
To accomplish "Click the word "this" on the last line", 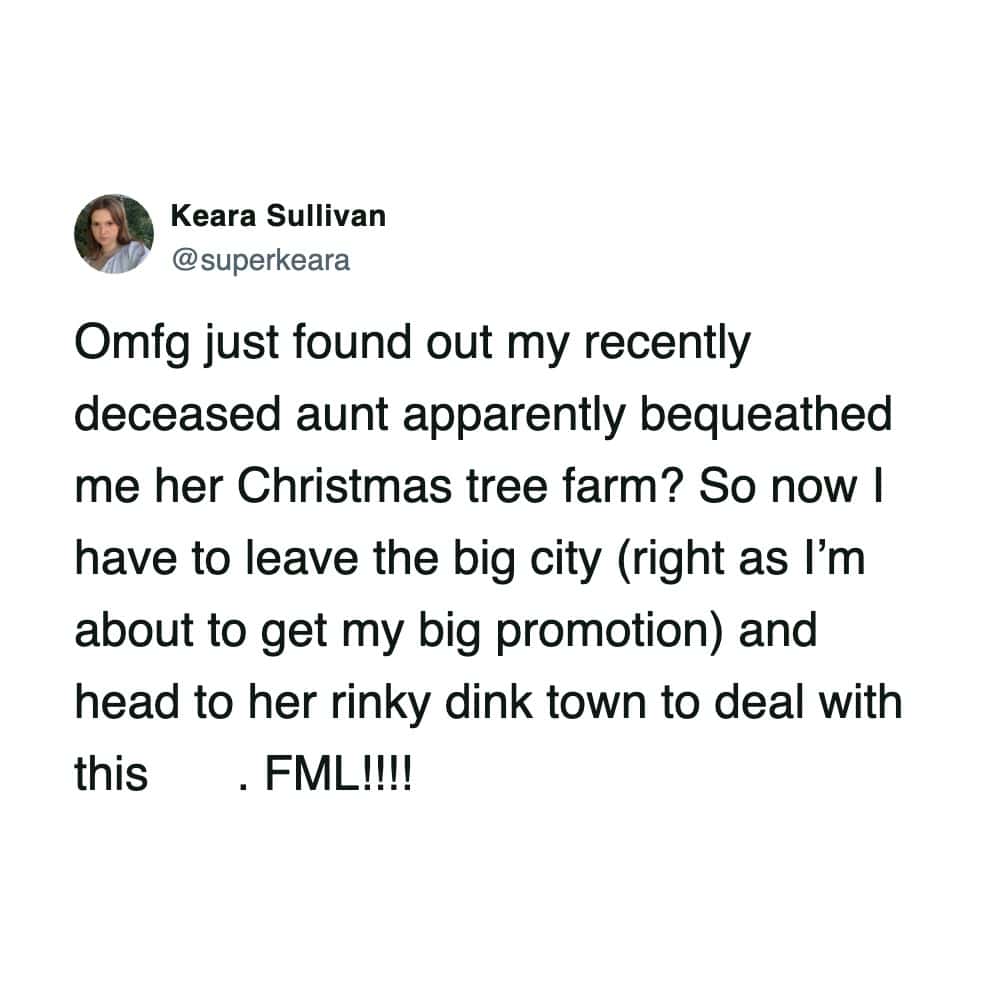I will point(111,775).
